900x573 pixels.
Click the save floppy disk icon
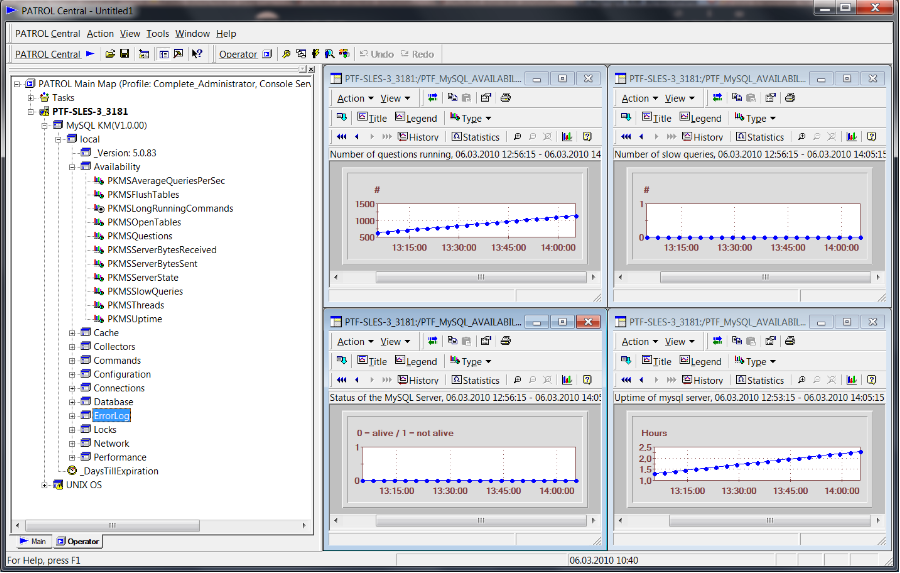[x=124, y=54]
